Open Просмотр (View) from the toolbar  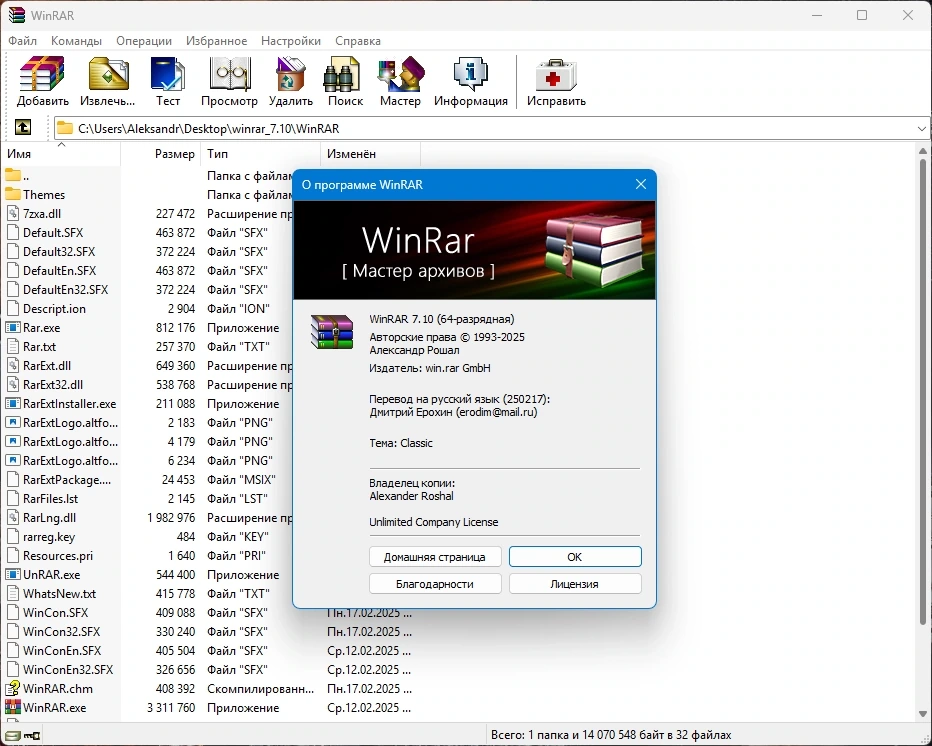[x=229, y=81]
